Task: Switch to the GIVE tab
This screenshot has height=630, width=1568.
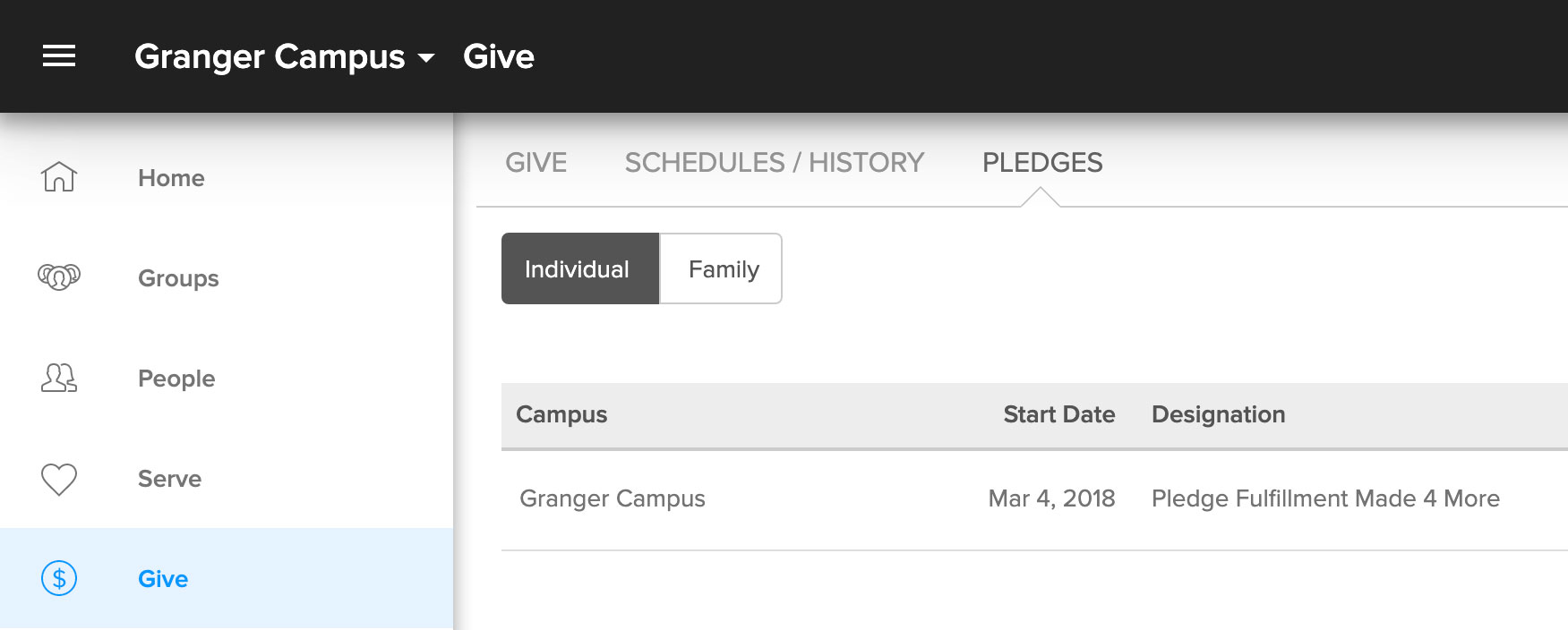Action: click(x=536, y=163)
